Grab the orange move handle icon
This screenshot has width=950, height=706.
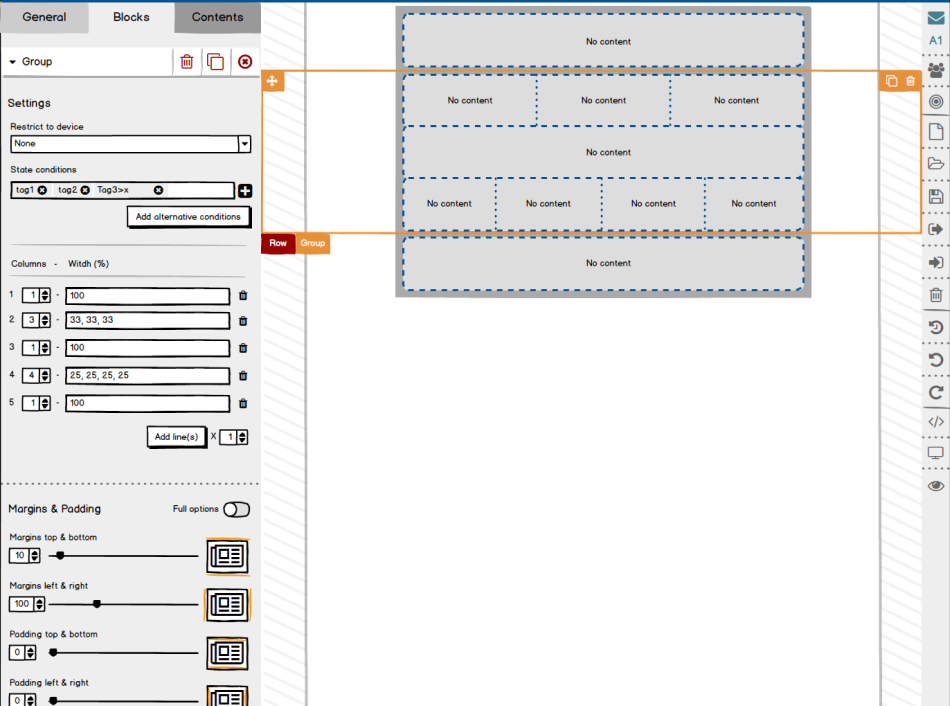(272, 81)
